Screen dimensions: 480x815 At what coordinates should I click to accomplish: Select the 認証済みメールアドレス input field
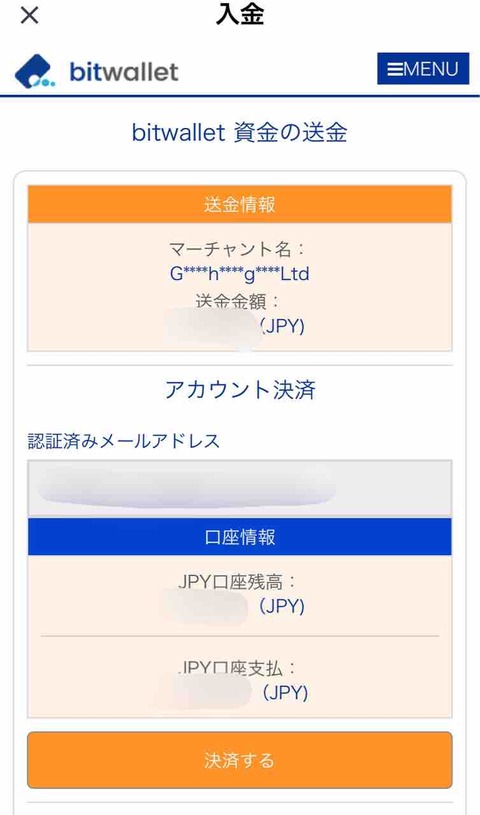(x=240, y=488)
